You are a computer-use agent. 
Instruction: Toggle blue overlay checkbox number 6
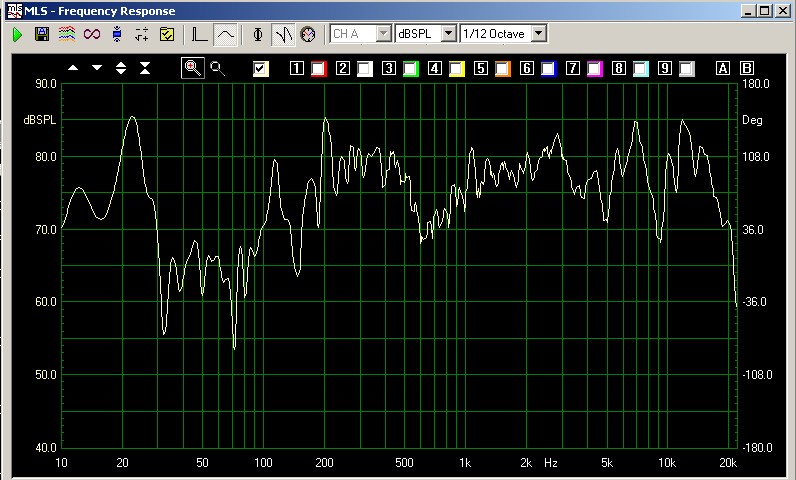click(548, 68)
